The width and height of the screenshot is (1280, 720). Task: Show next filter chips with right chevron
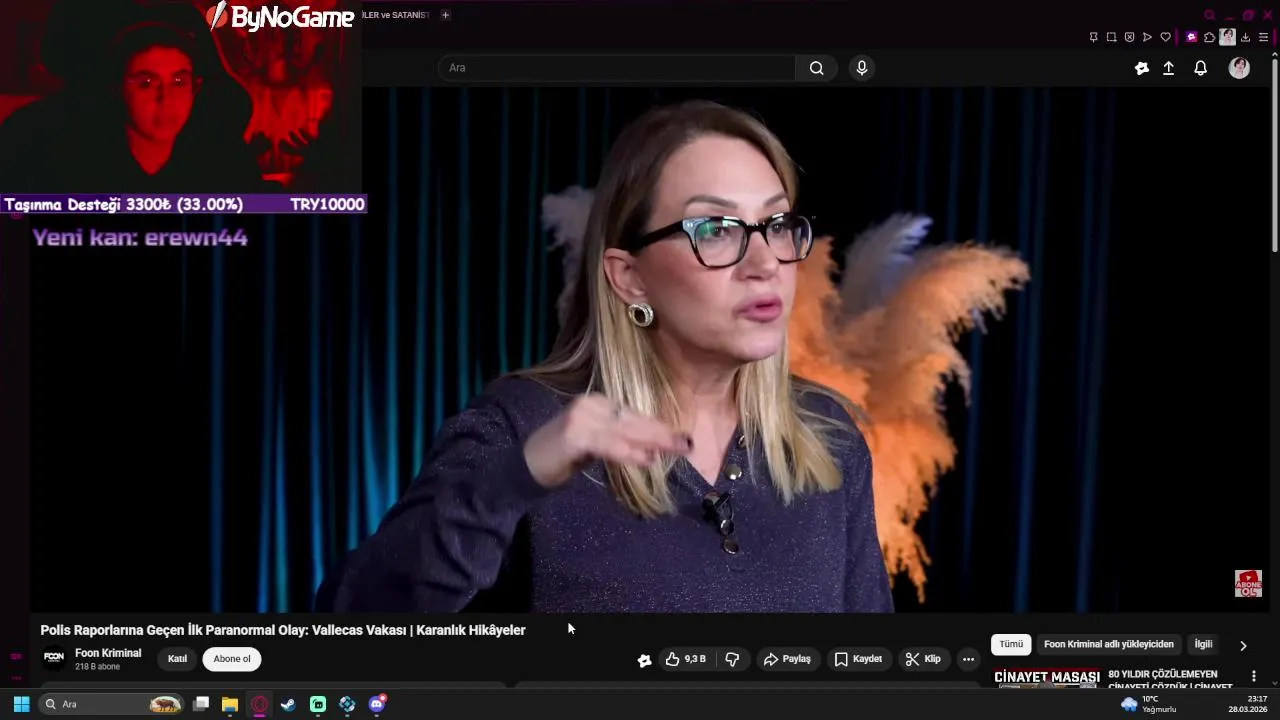point(1243,645)
